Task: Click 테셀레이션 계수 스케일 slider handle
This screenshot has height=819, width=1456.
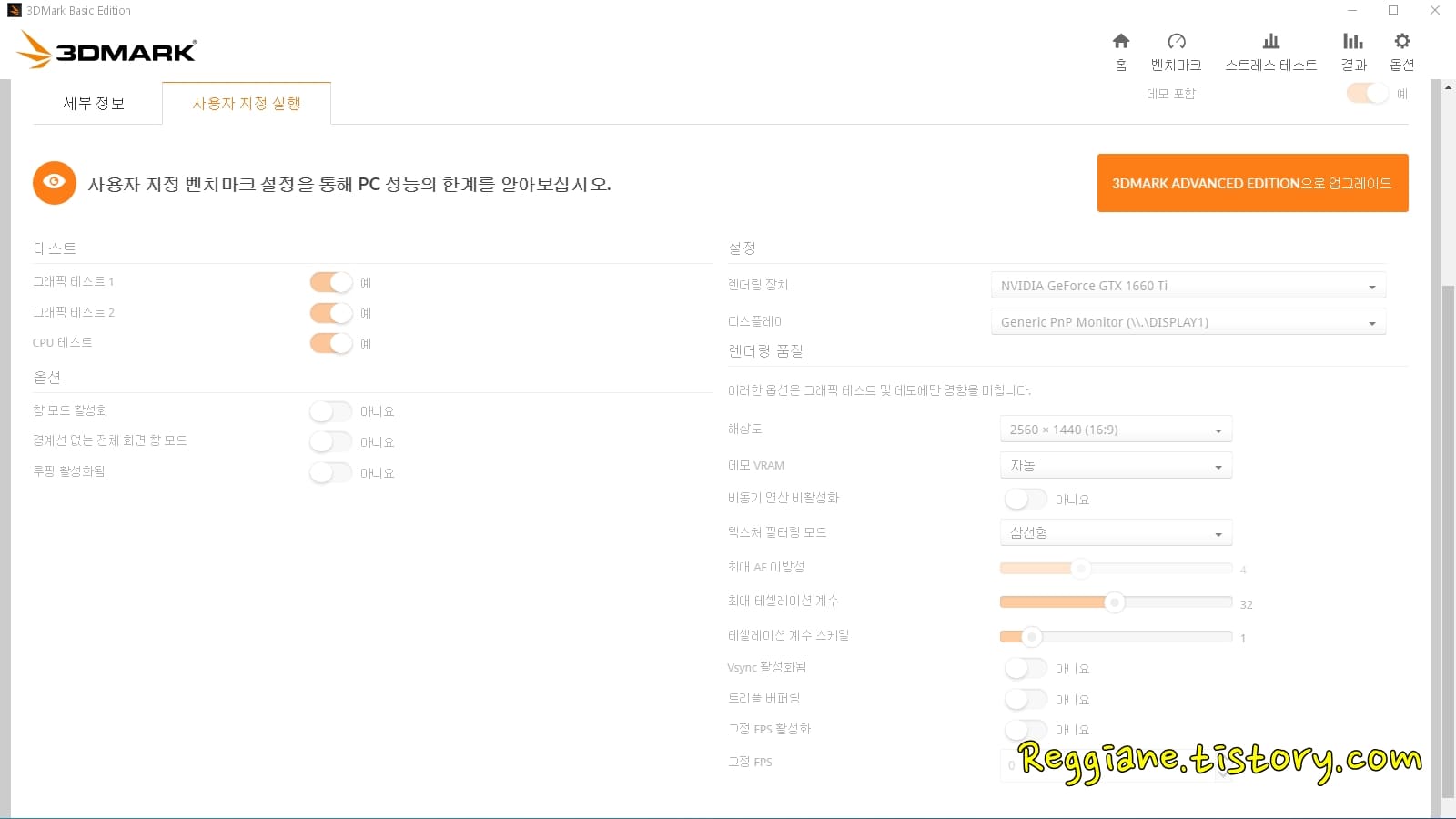Action: 1031,637
